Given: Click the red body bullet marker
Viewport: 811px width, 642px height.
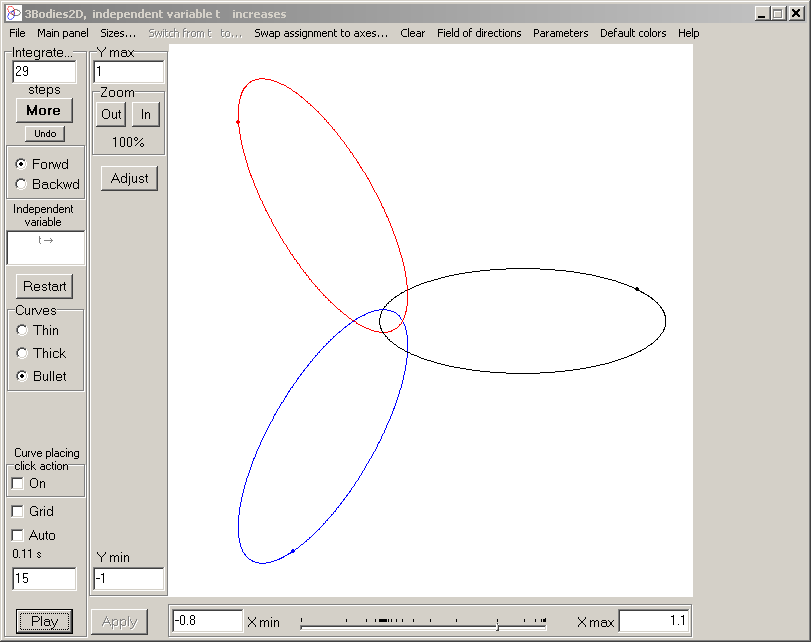Looking at the screenshot, I should (x=238, y=122).
